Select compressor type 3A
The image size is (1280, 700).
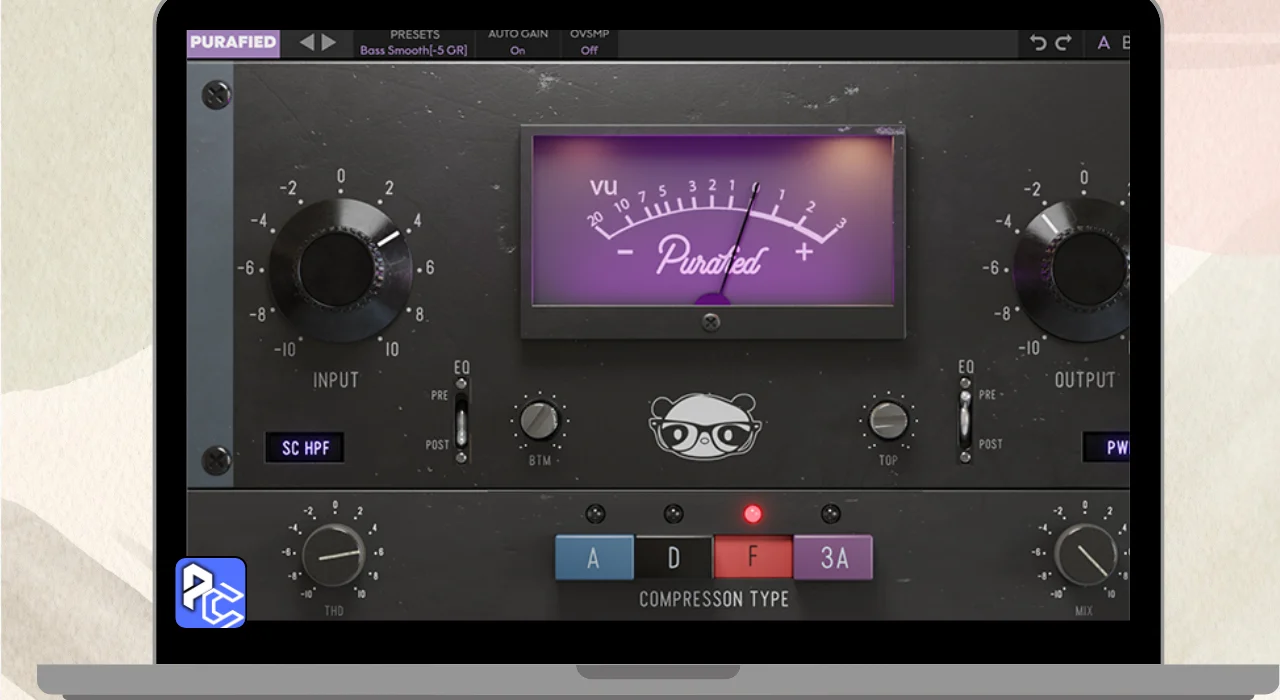tap(833, 558)
